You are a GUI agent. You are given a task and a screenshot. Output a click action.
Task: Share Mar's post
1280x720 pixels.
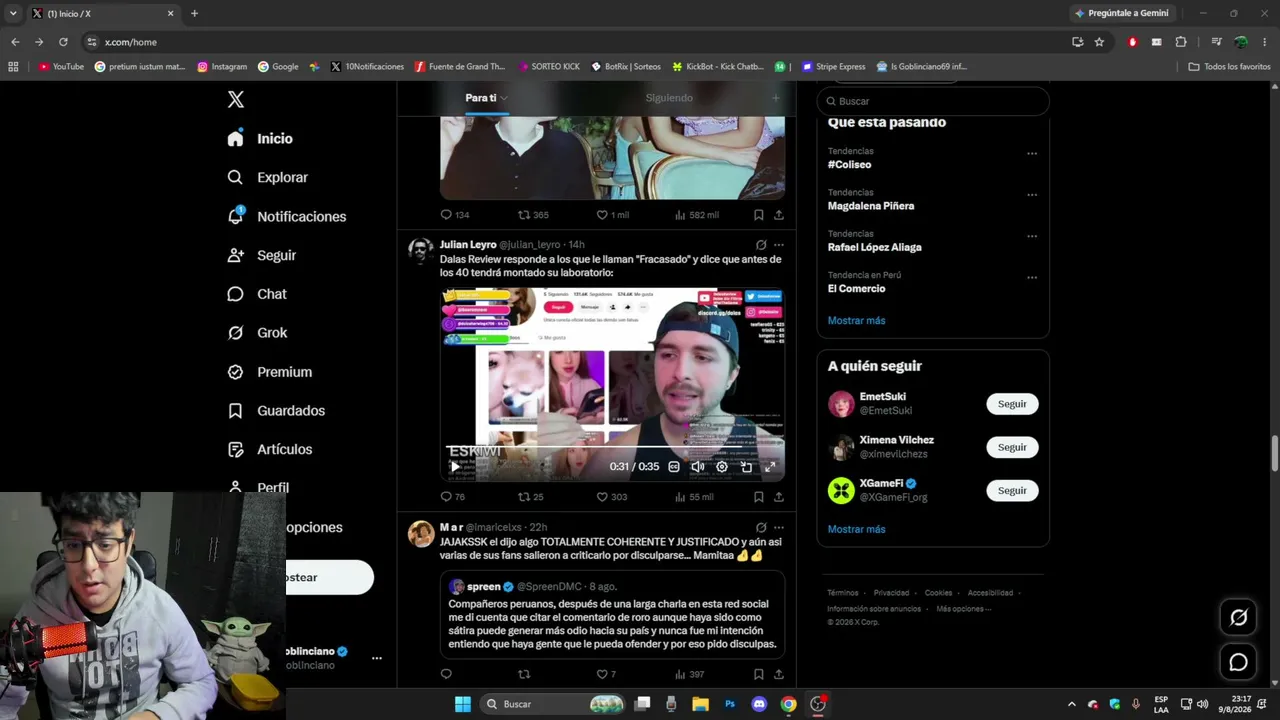(778, 674)
